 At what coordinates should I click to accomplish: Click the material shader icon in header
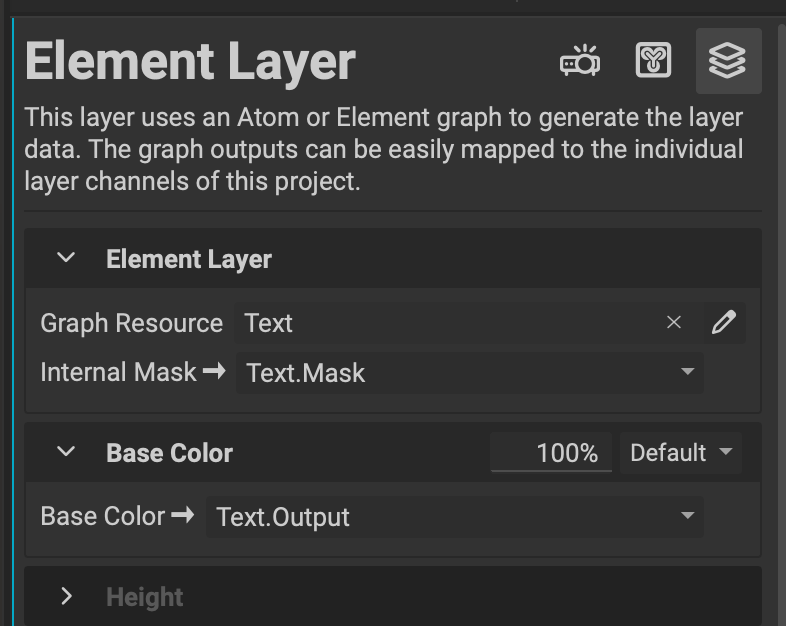pyautogui.click(x=654, y=62)
